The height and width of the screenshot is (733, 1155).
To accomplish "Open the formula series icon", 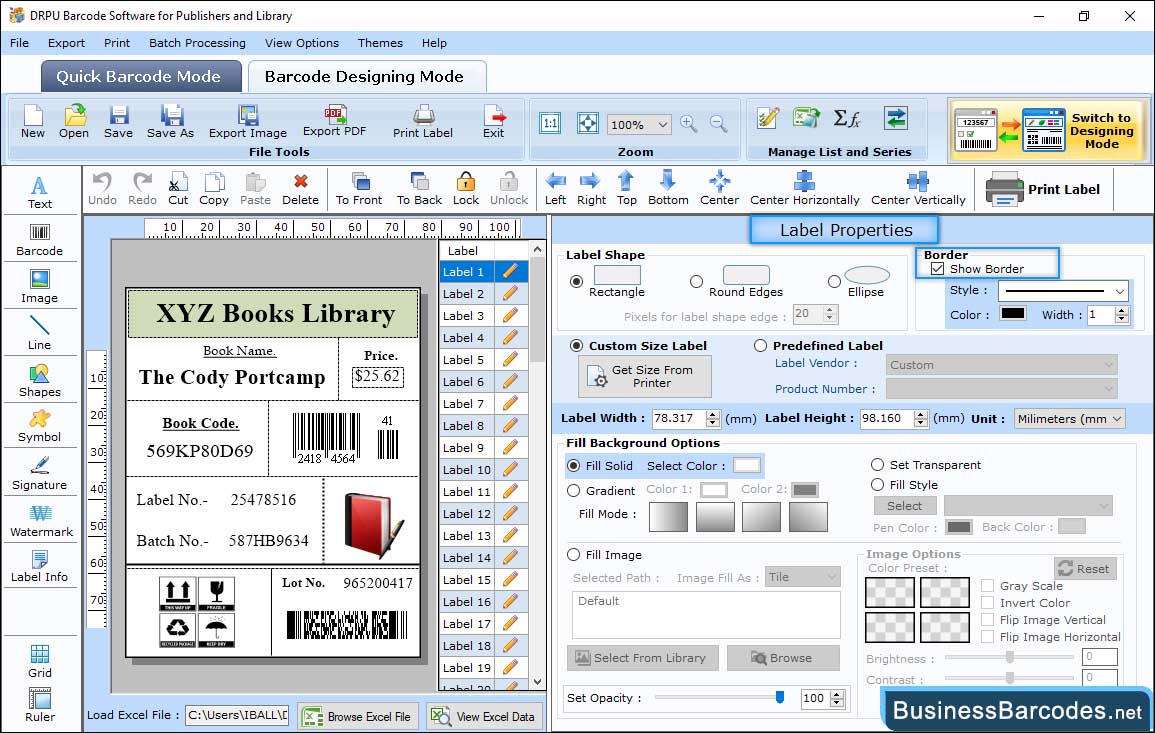I will (846, 118).
